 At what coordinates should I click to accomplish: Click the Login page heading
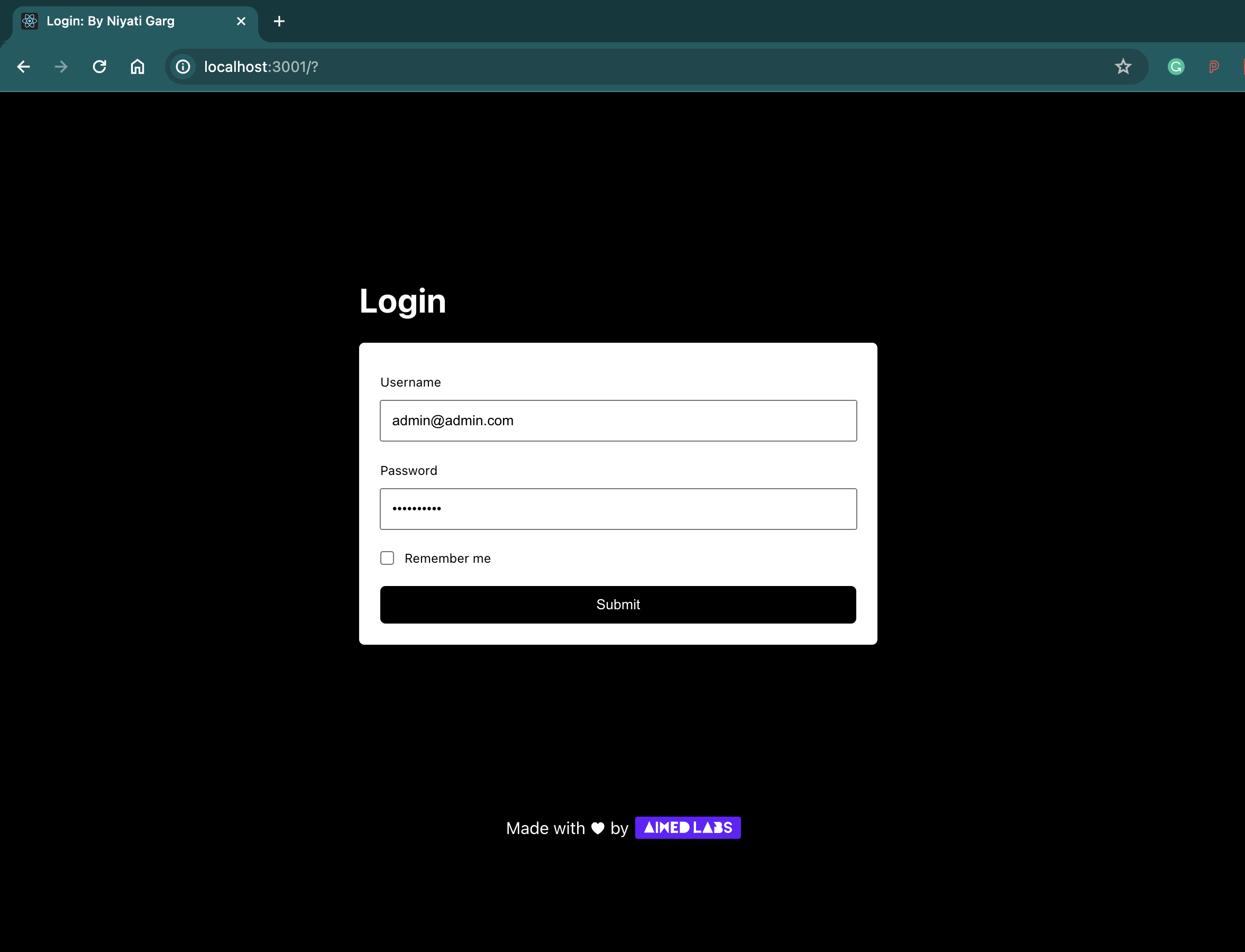[402, 301]
